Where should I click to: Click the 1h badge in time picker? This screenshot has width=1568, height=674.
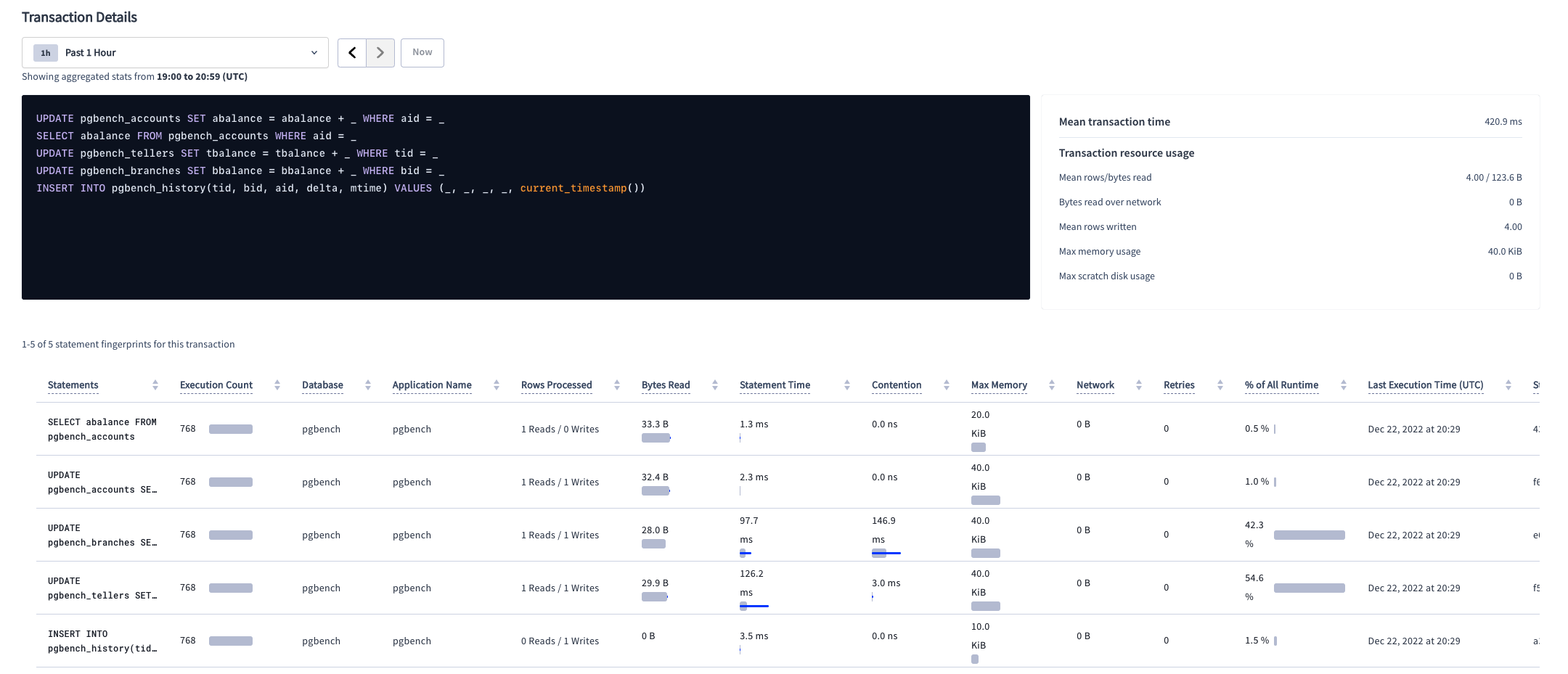pyautogui.click(x=45, y=53)
